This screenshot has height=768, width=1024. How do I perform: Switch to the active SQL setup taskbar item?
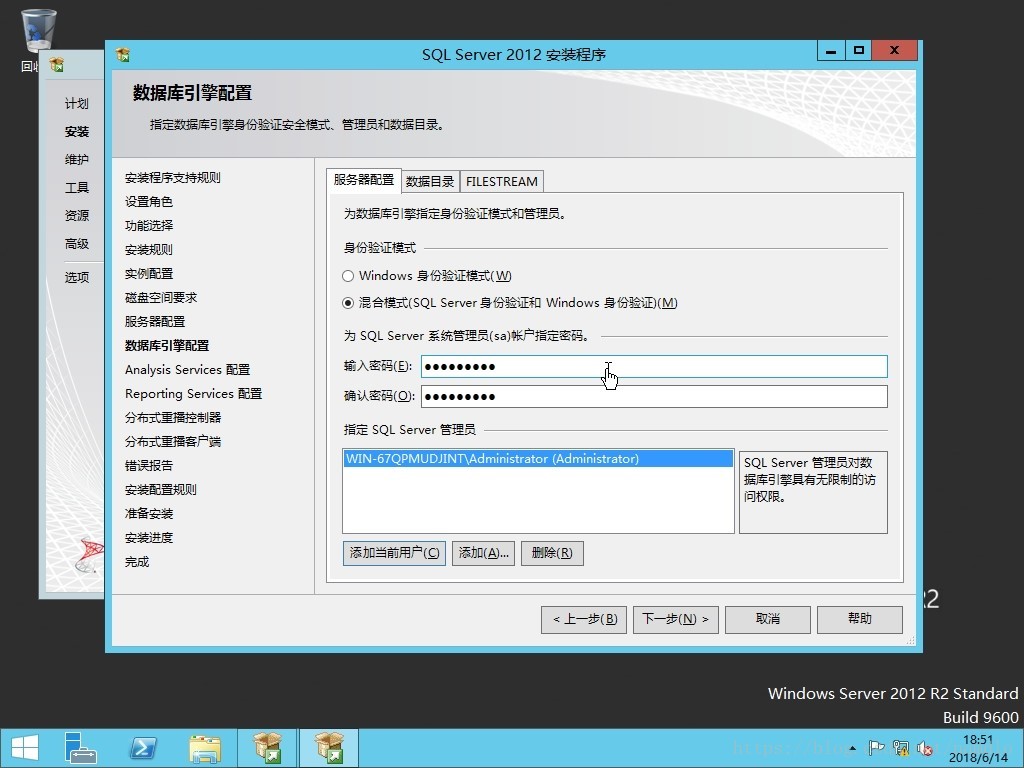(329, 748)
